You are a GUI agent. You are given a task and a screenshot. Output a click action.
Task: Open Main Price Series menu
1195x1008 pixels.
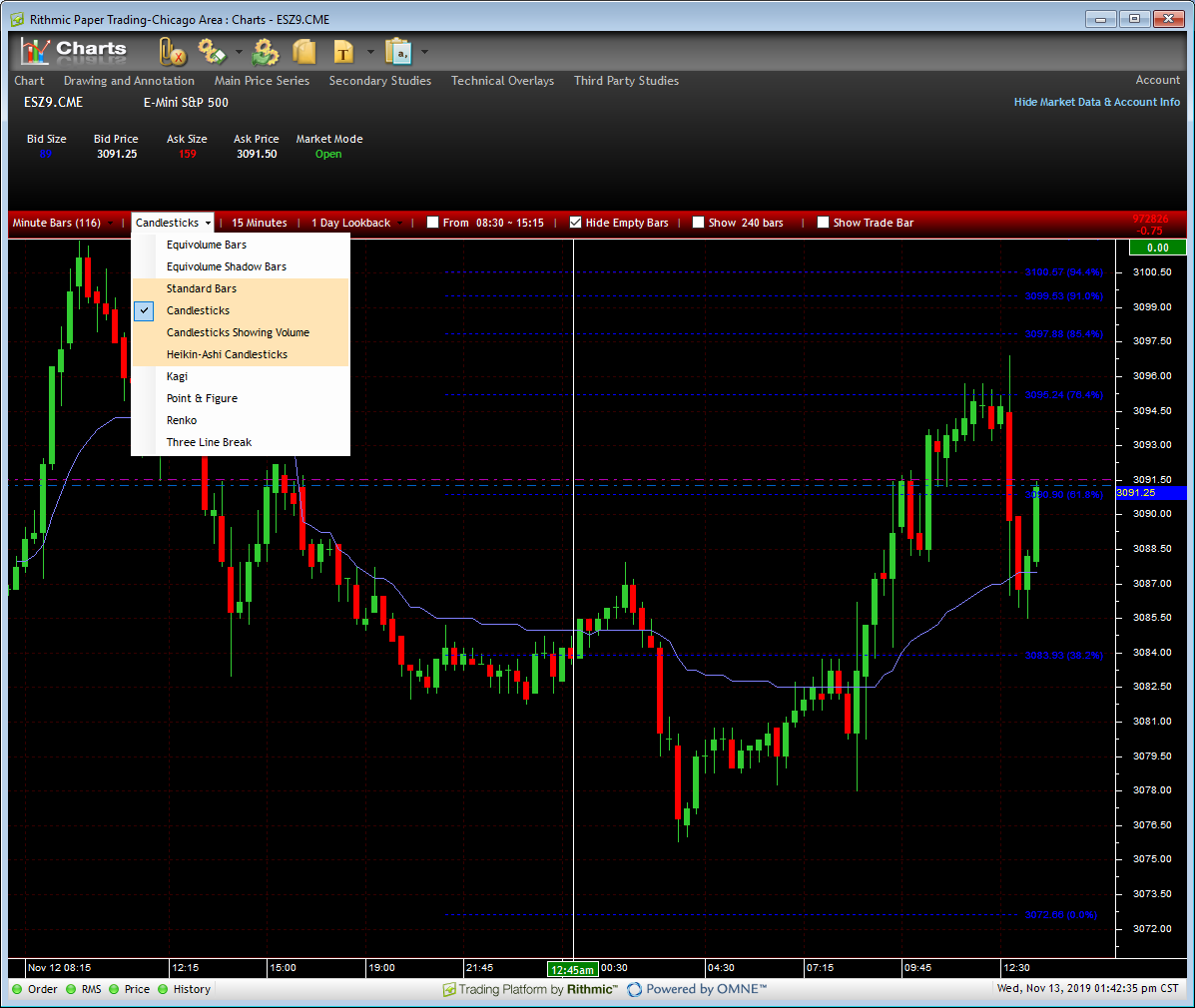coord(262,81)
